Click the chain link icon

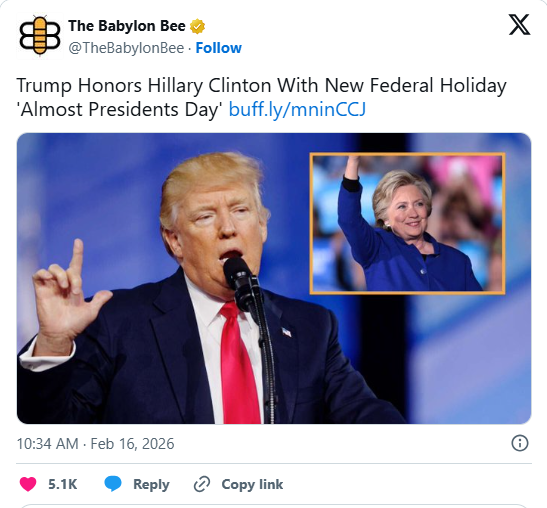202,484
